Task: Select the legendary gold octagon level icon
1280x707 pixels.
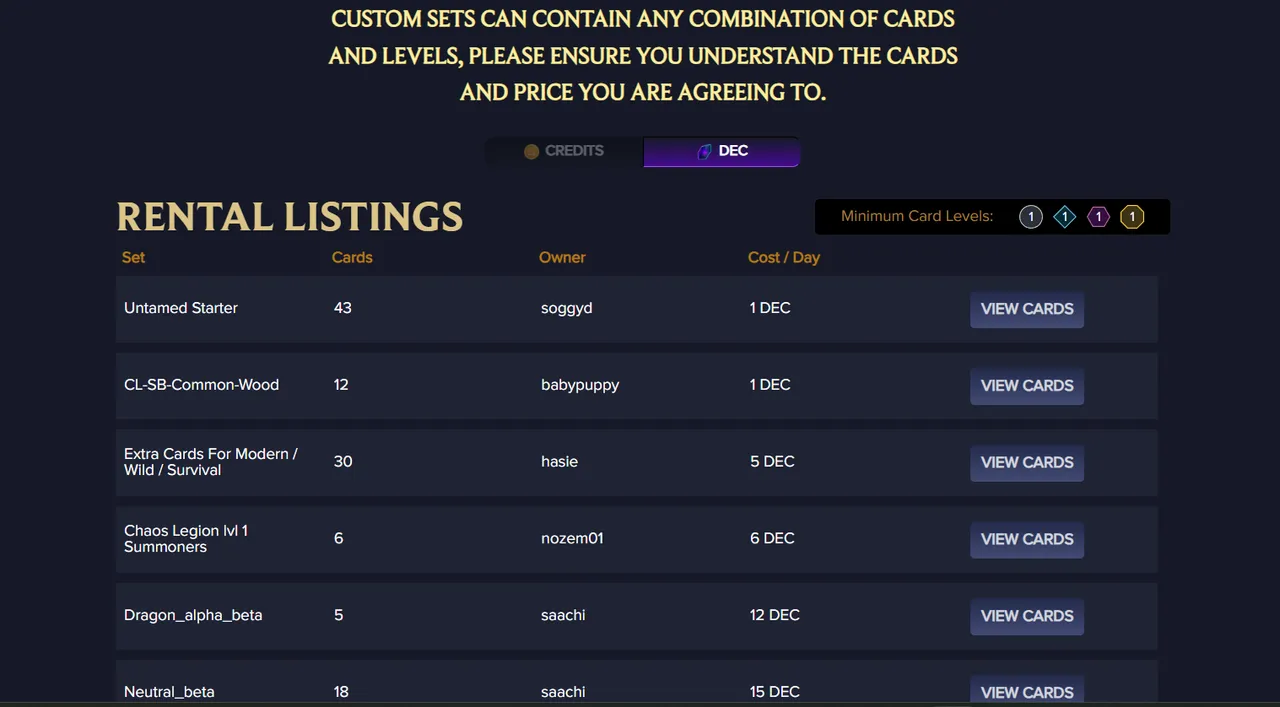Action: tap(1132, 217)
